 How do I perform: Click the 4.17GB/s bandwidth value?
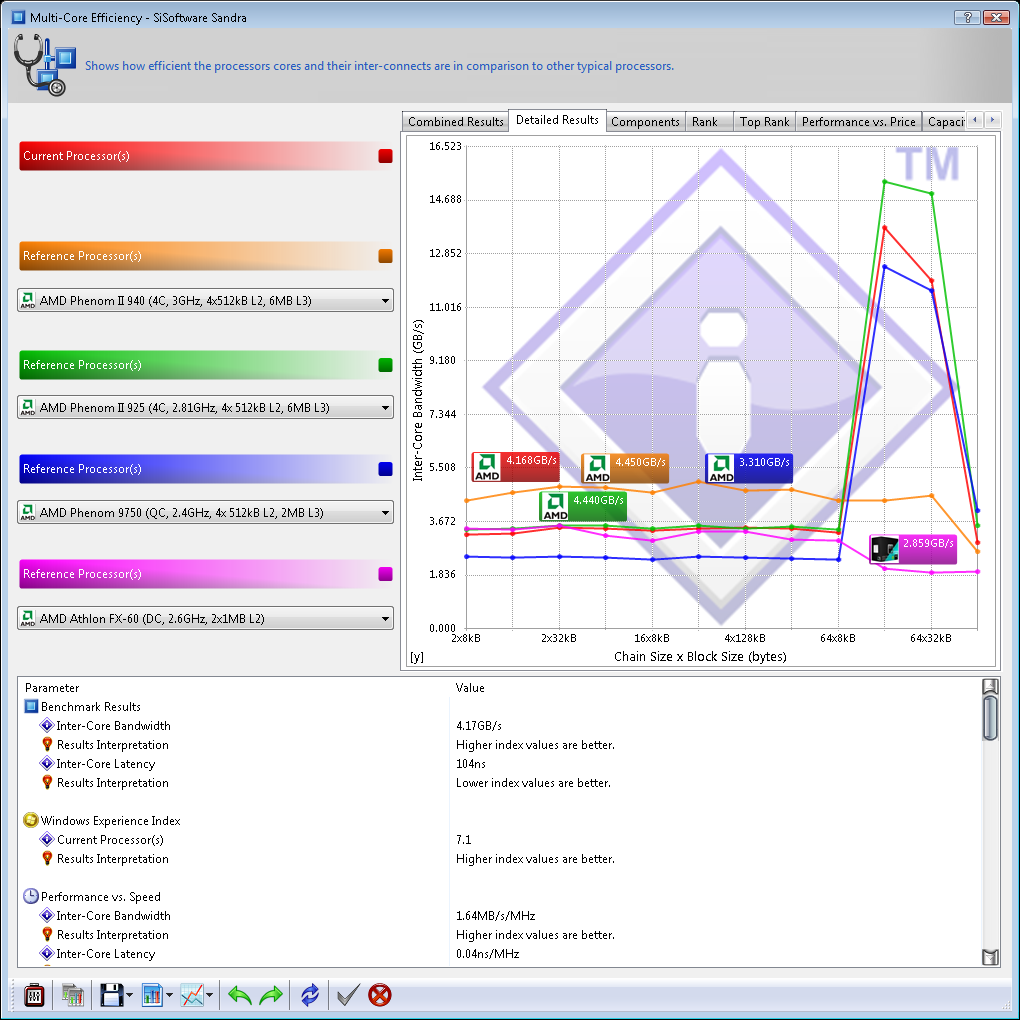479,726
